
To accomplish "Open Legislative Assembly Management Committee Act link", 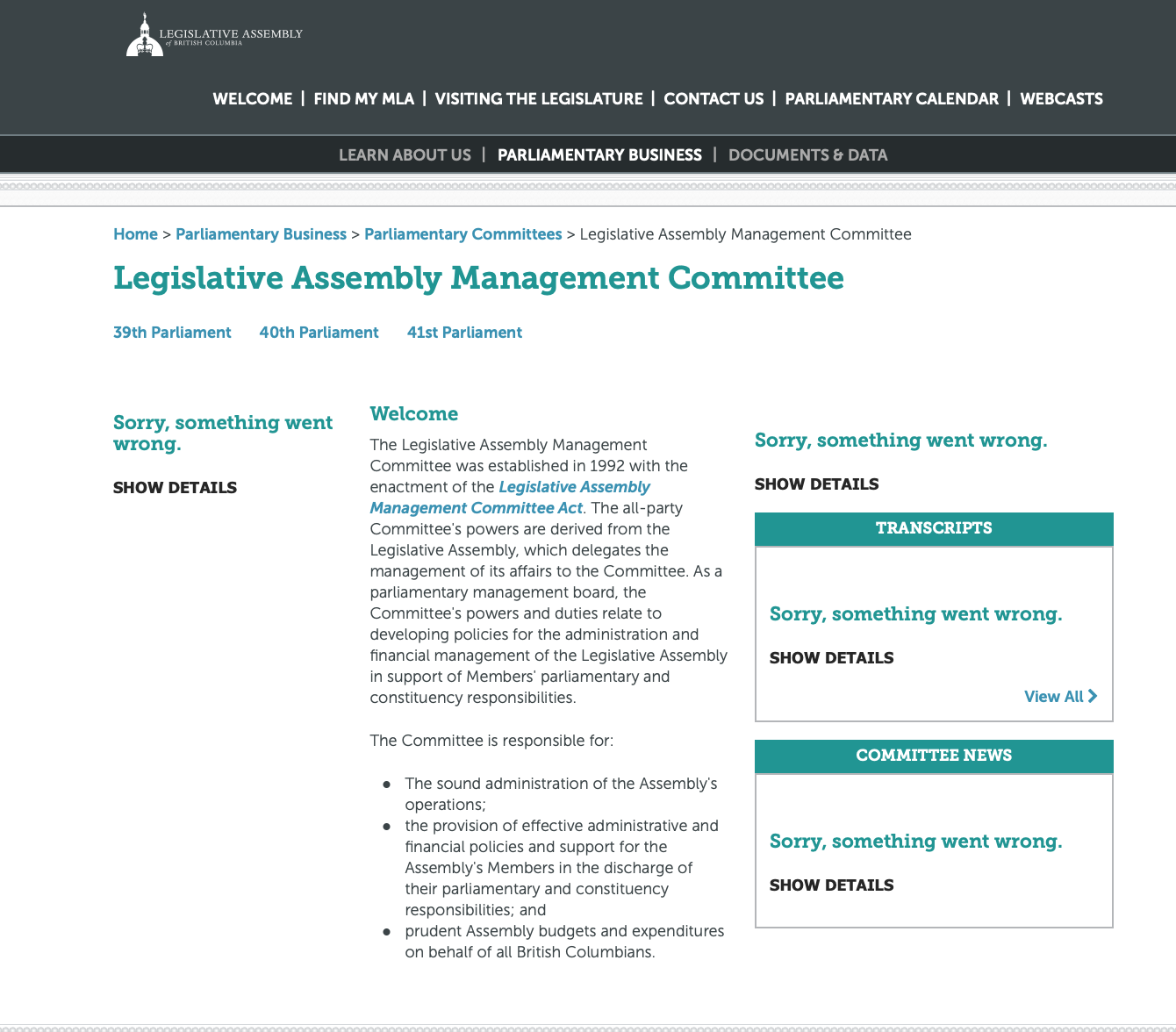I will (510, 498).
